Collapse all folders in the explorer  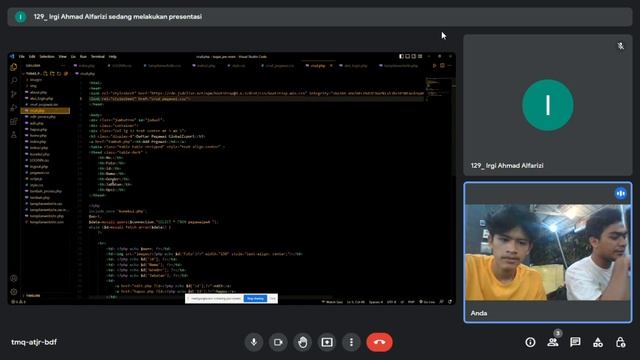(66, 74)
